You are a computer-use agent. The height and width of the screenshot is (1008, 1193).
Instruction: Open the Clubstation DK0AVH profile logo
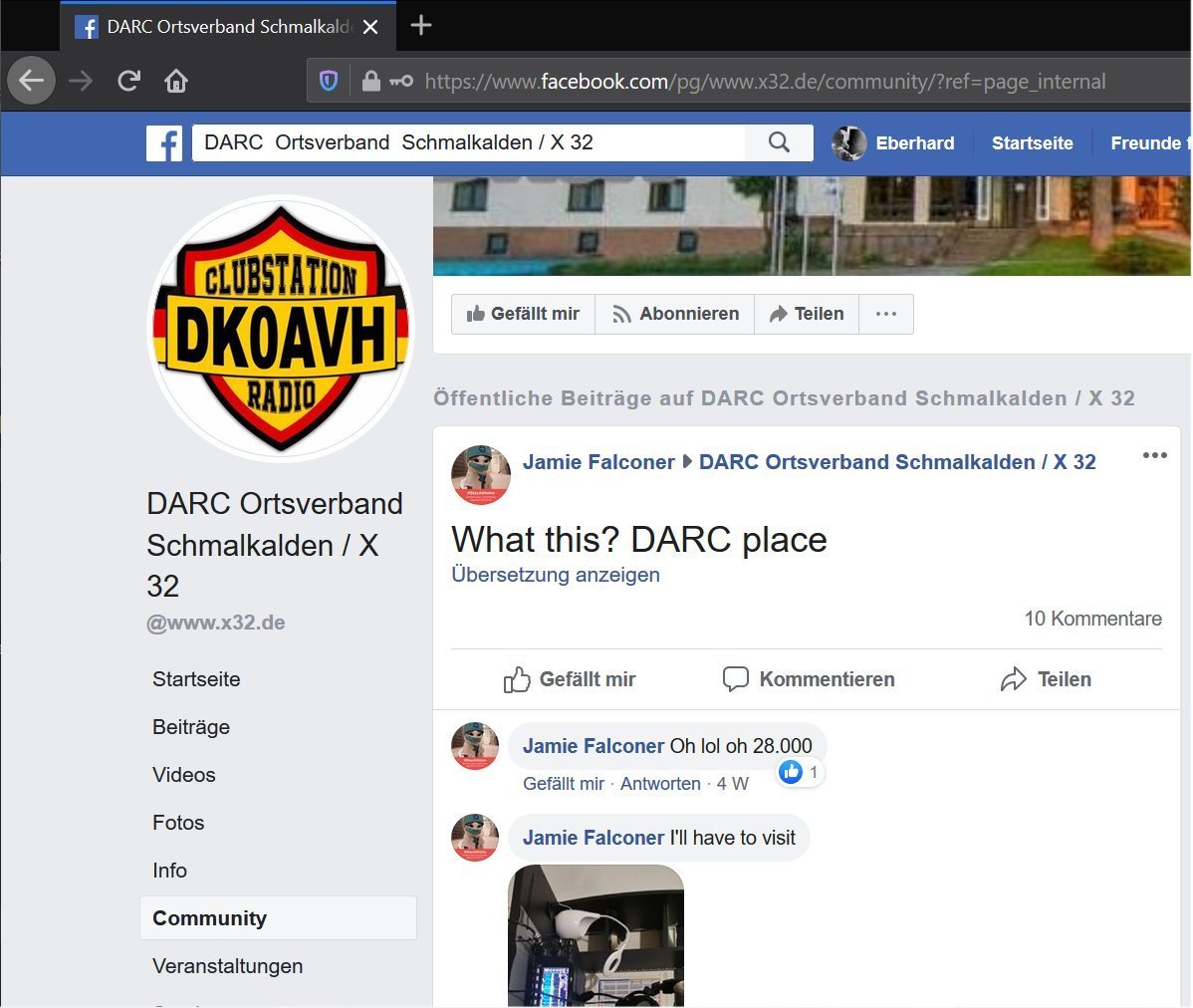(281, 329)
